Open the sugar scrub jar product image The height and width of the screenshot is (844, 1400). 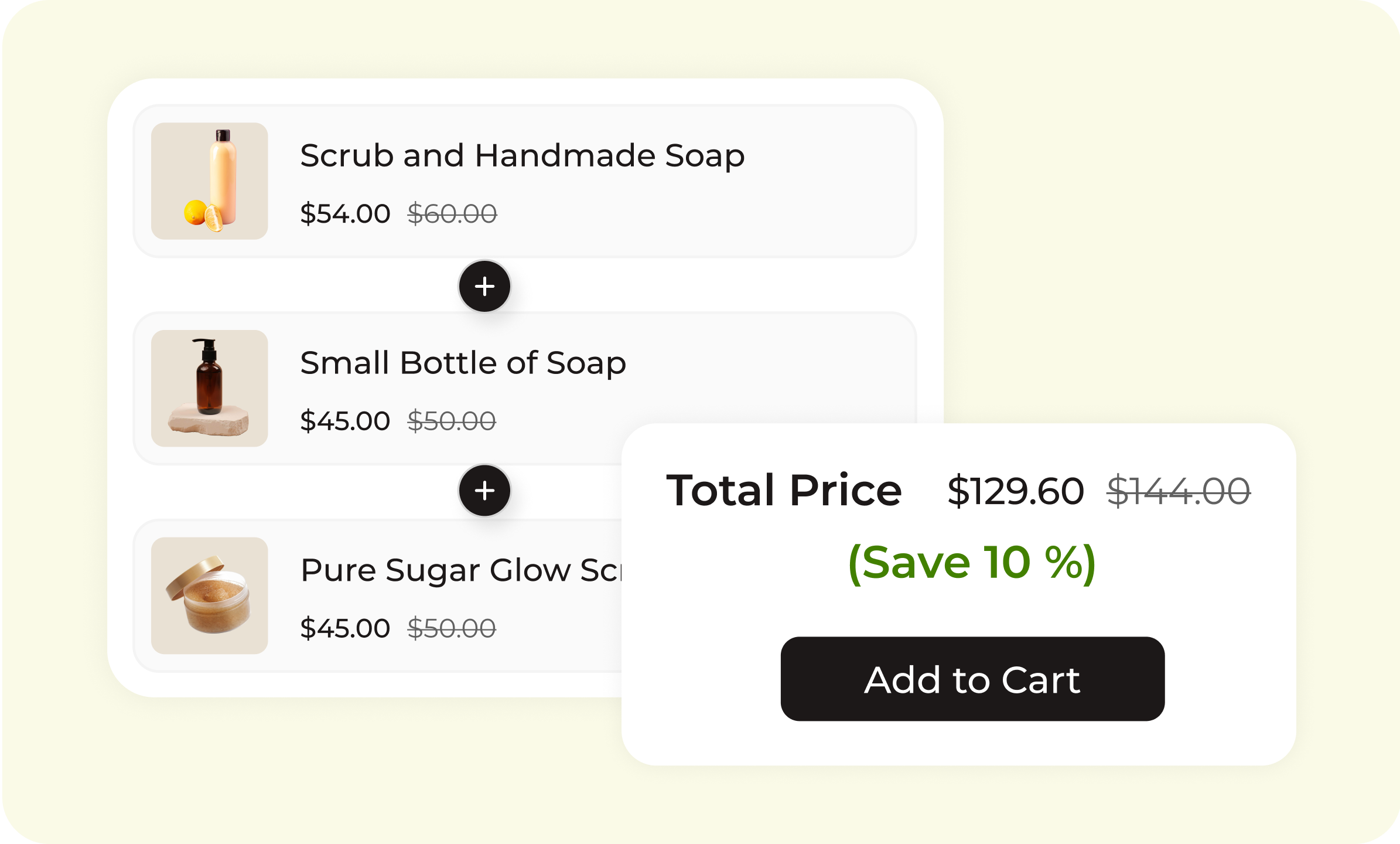210,595
